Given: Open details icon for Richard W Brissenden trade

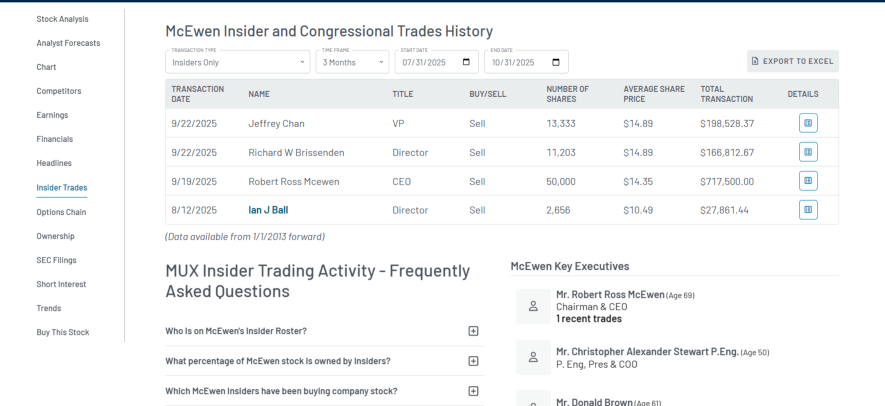Looking at the screenshot, I should (809, 152).
